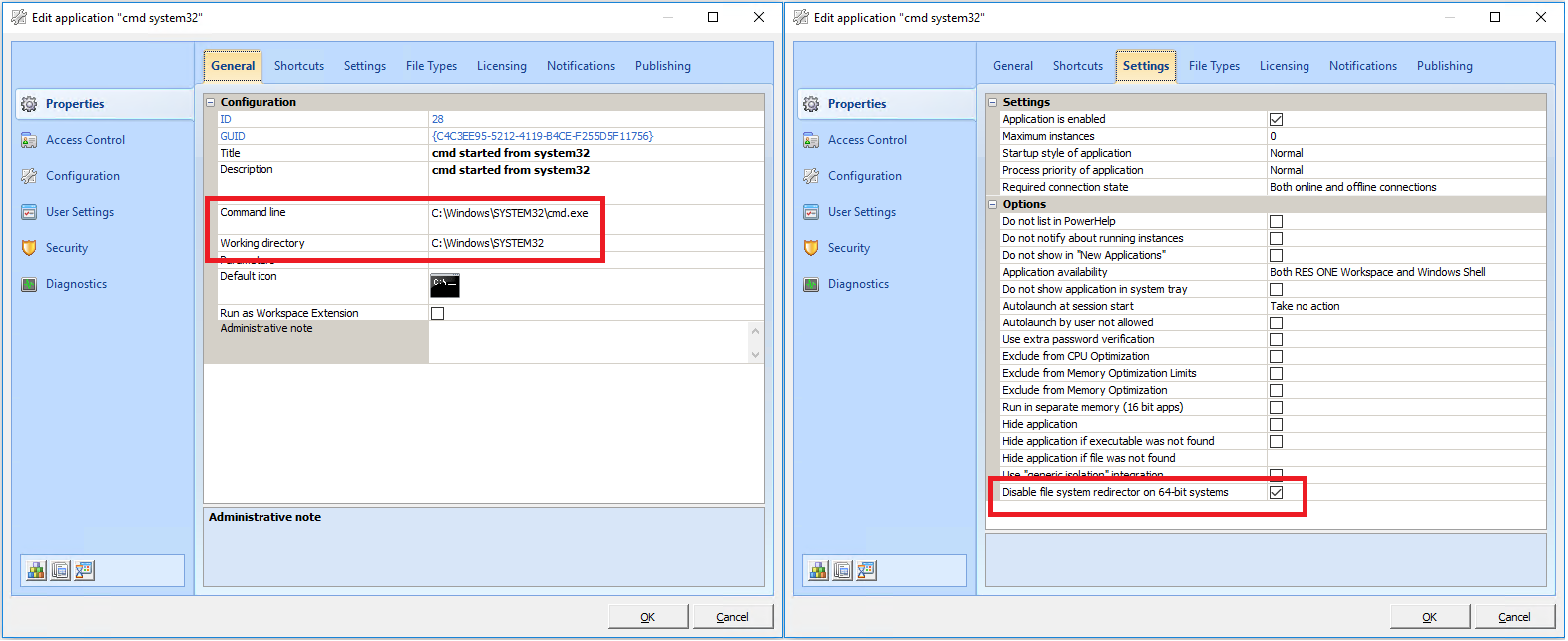Open Publishing tab in the right dialog
Viewport: 1568px width, 641px height.
click(x=1444, y=66)
